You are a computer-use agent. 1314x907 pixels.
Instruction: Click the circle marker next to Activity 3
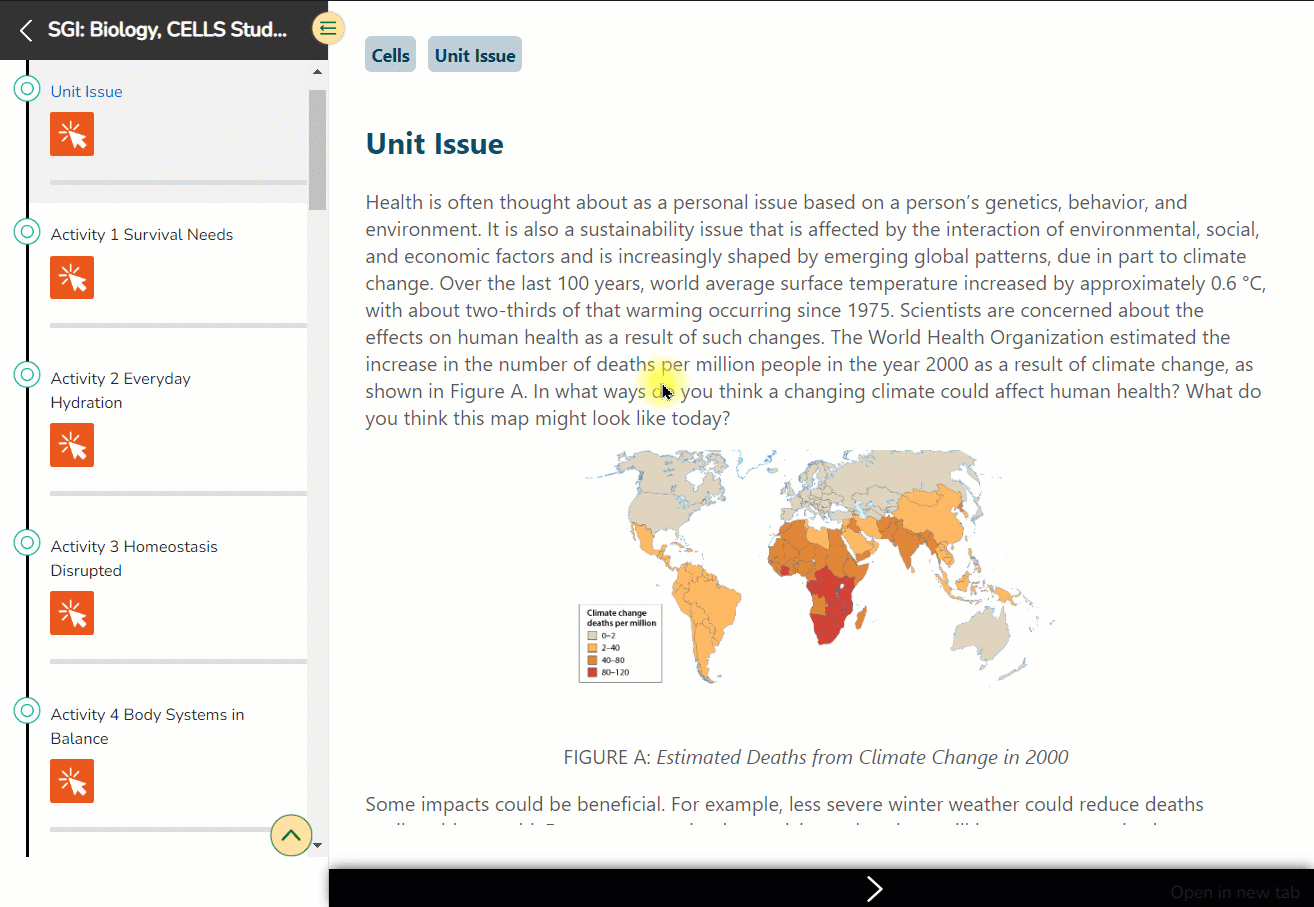coord(27,543)
